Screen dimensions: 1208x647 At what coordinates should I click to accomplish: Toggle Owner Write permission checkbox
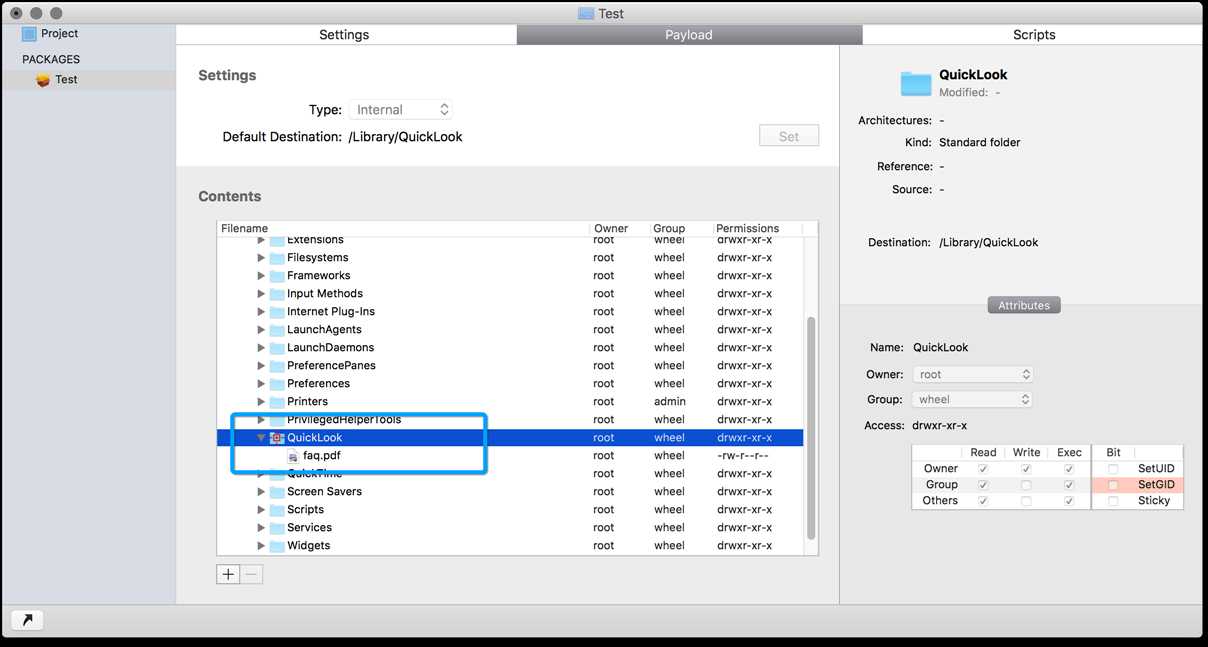1026,469
